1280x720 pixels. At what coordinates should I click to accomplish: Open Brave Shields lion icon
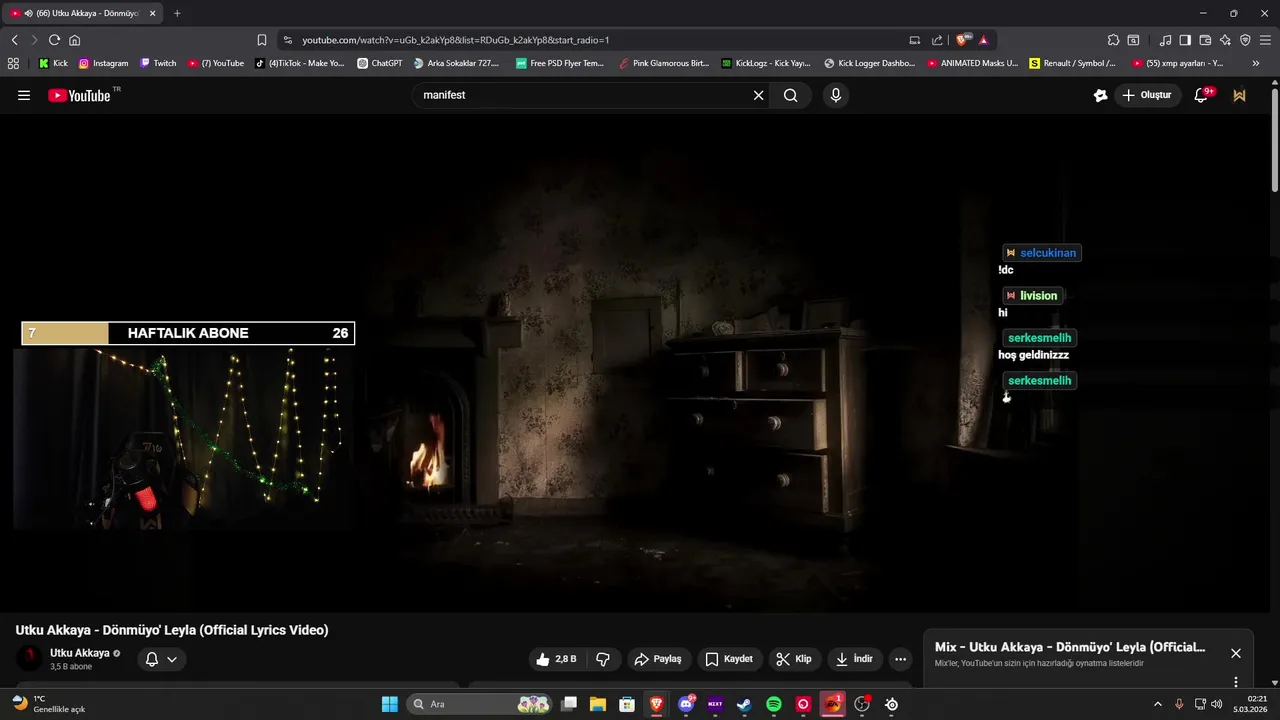click(x=963, y=40)
